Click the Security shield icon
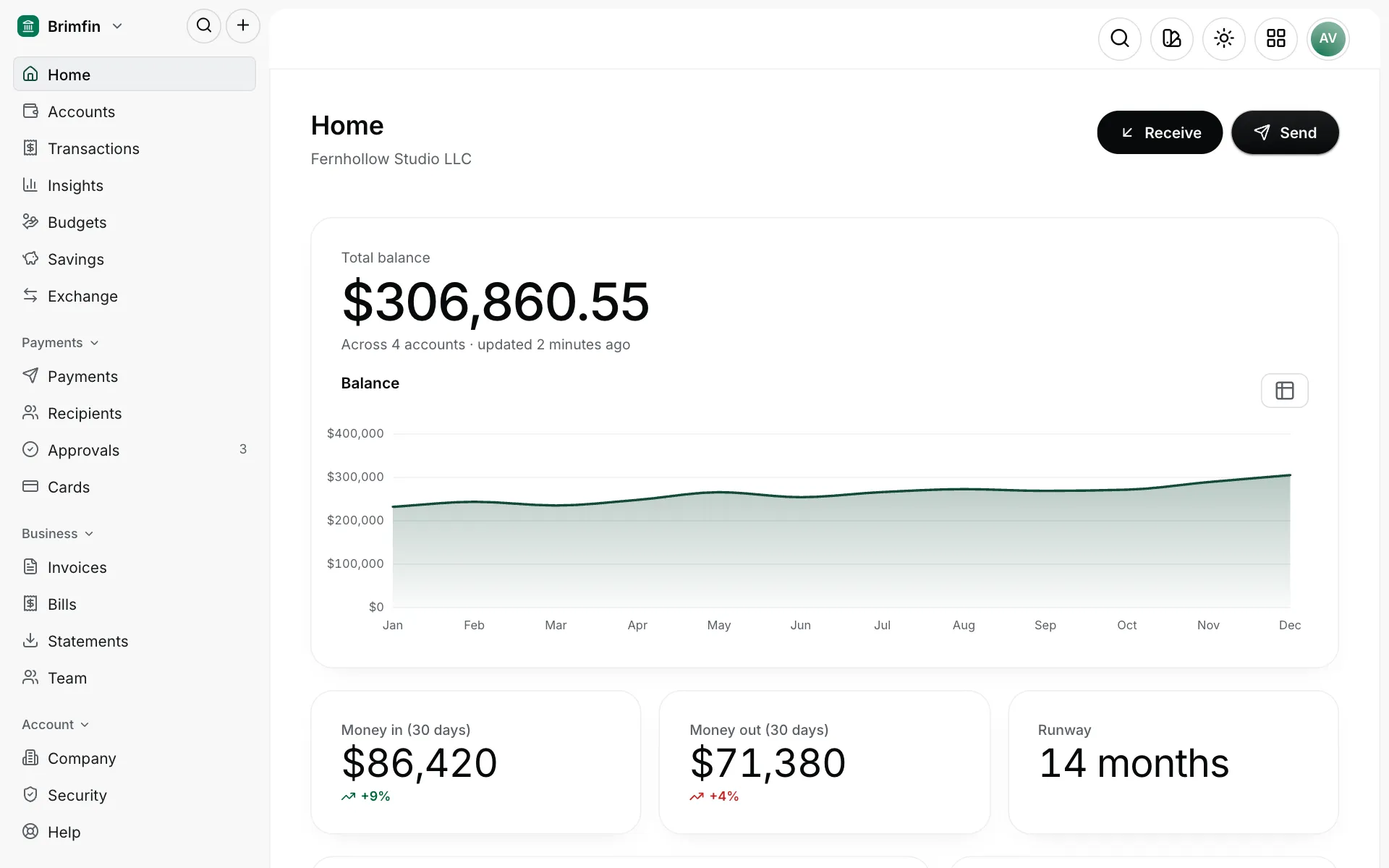Viewport: 1389px width, 868px height. pos(30,794)
